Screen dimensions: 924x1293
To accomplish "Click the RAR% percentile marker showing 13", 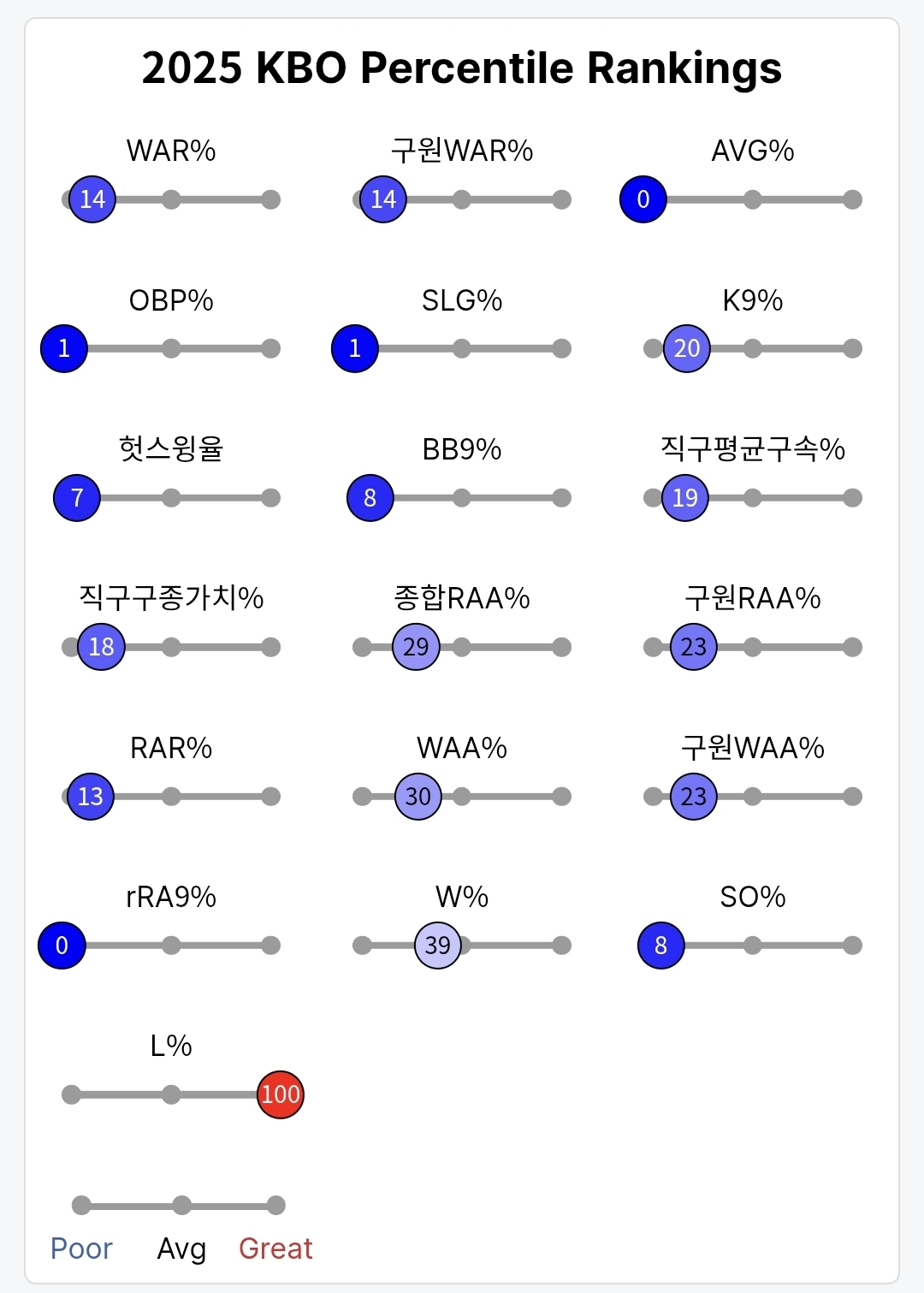I will (91, 797).
